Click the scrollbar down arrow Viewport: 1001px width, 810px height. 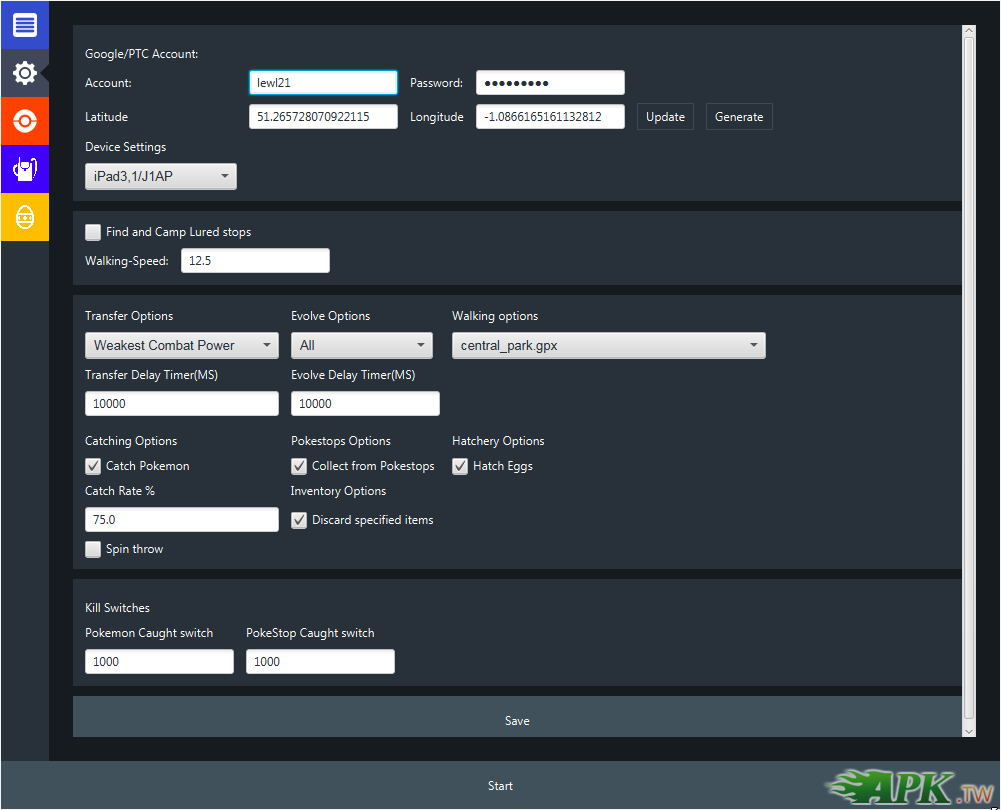tap(968, 731)
